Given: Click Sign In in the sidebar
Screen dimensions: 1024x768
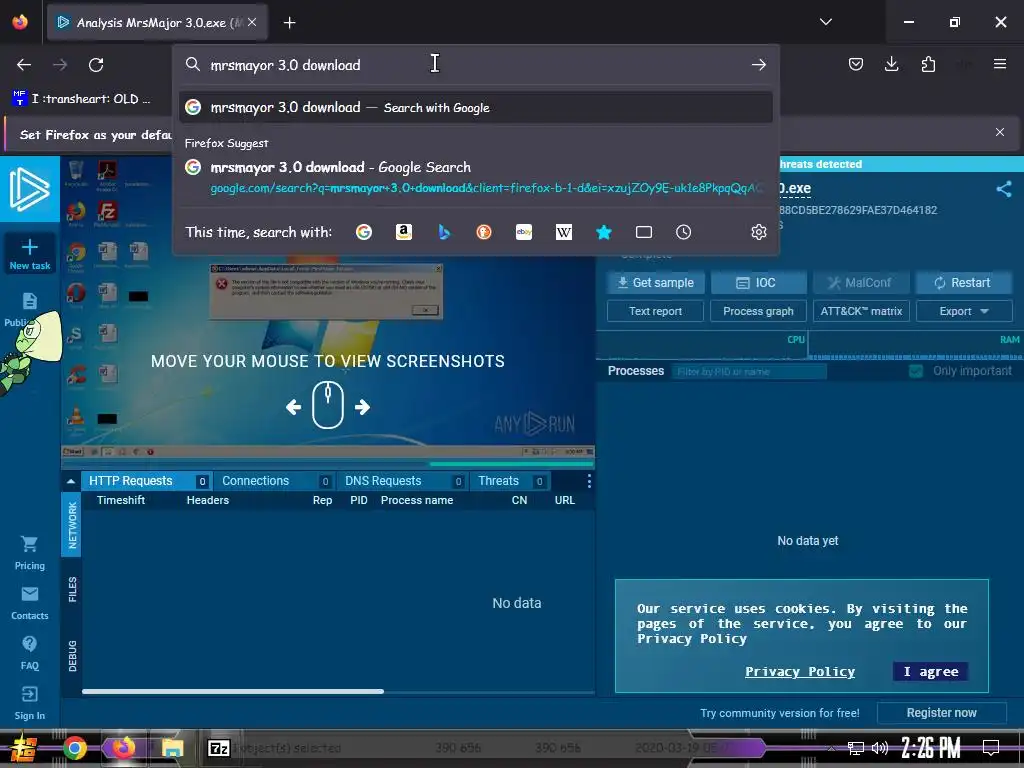Looking at the screenshot, I should point(29,703).
